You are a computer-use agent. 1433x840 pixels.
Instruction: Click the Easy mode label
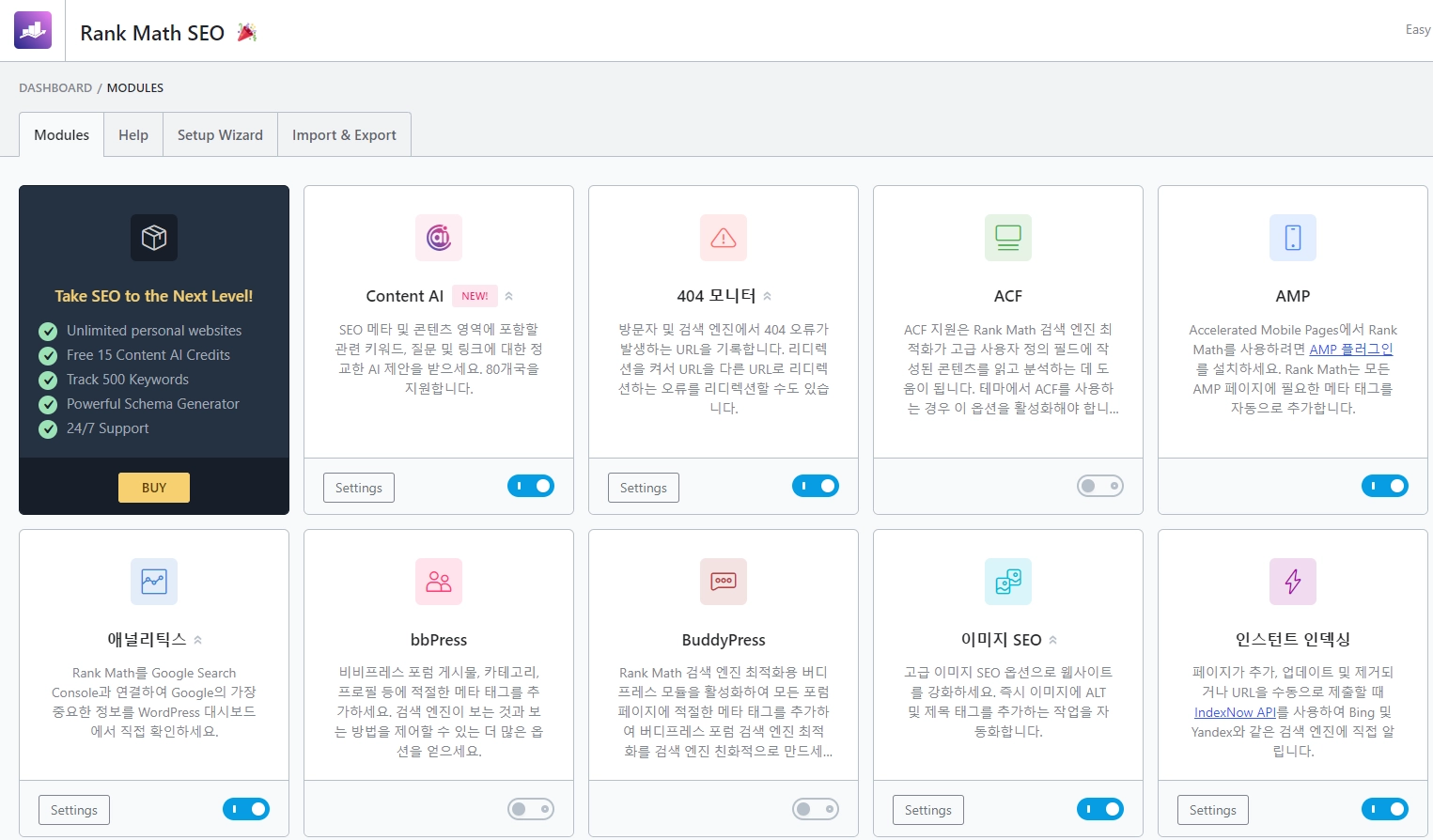pyautogui.click(x=1417, y=28)
